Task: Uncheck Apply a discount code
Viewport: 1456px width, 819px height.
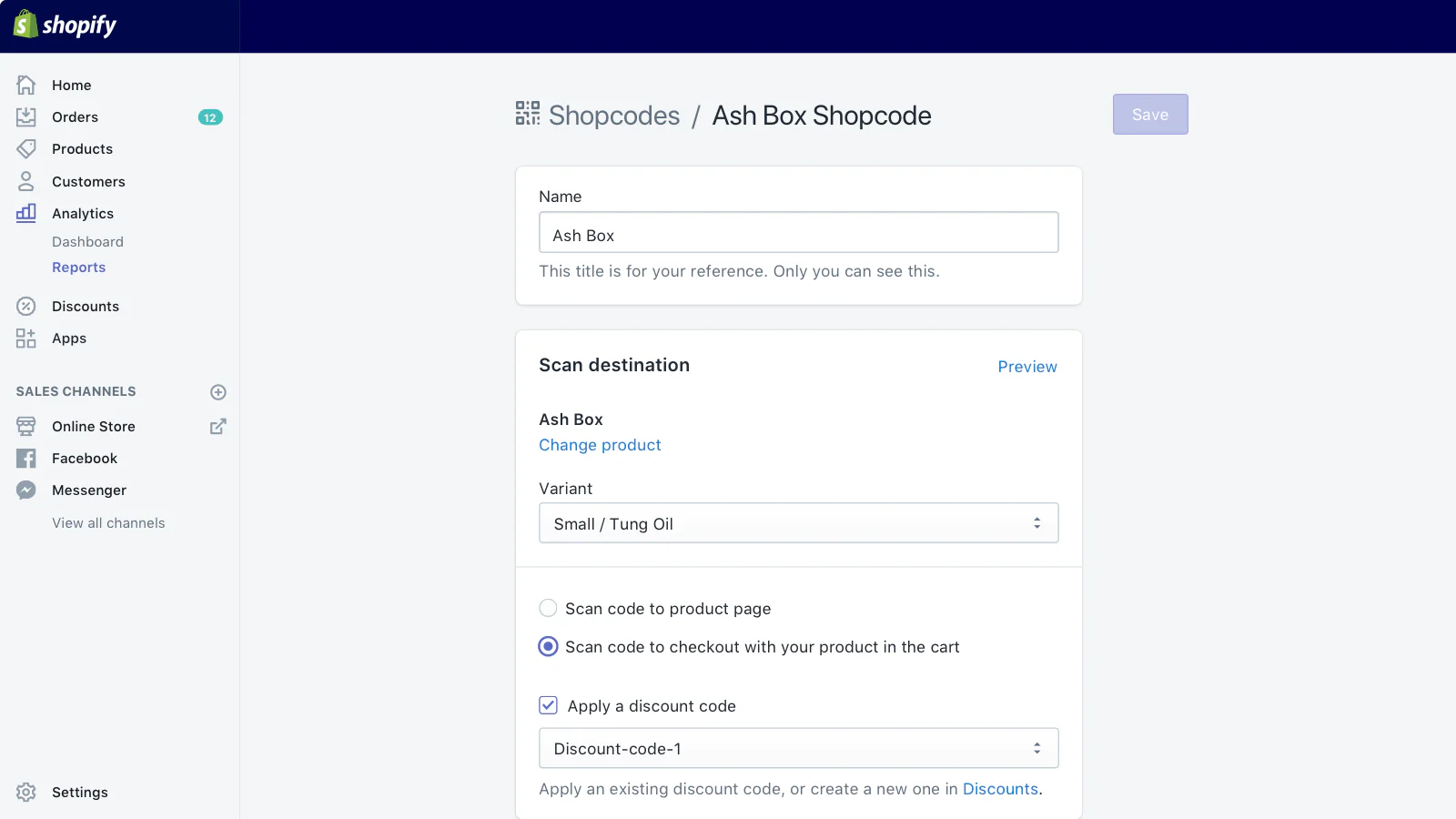Action: pos(548,705)
